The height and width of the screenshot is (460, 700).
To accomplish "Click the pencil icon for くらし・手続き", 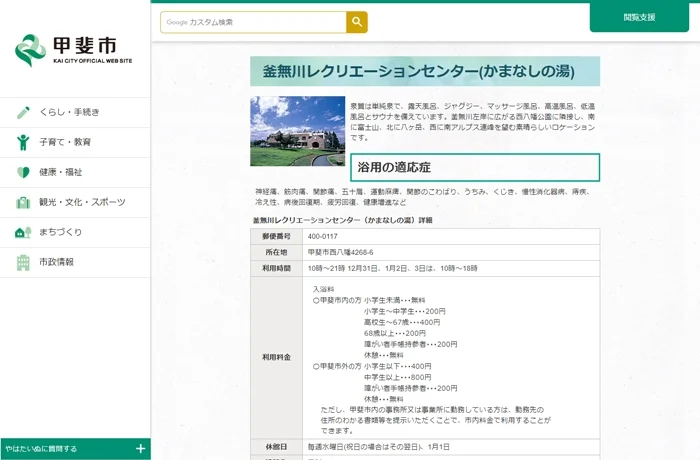I will click(x=23, y=112).
